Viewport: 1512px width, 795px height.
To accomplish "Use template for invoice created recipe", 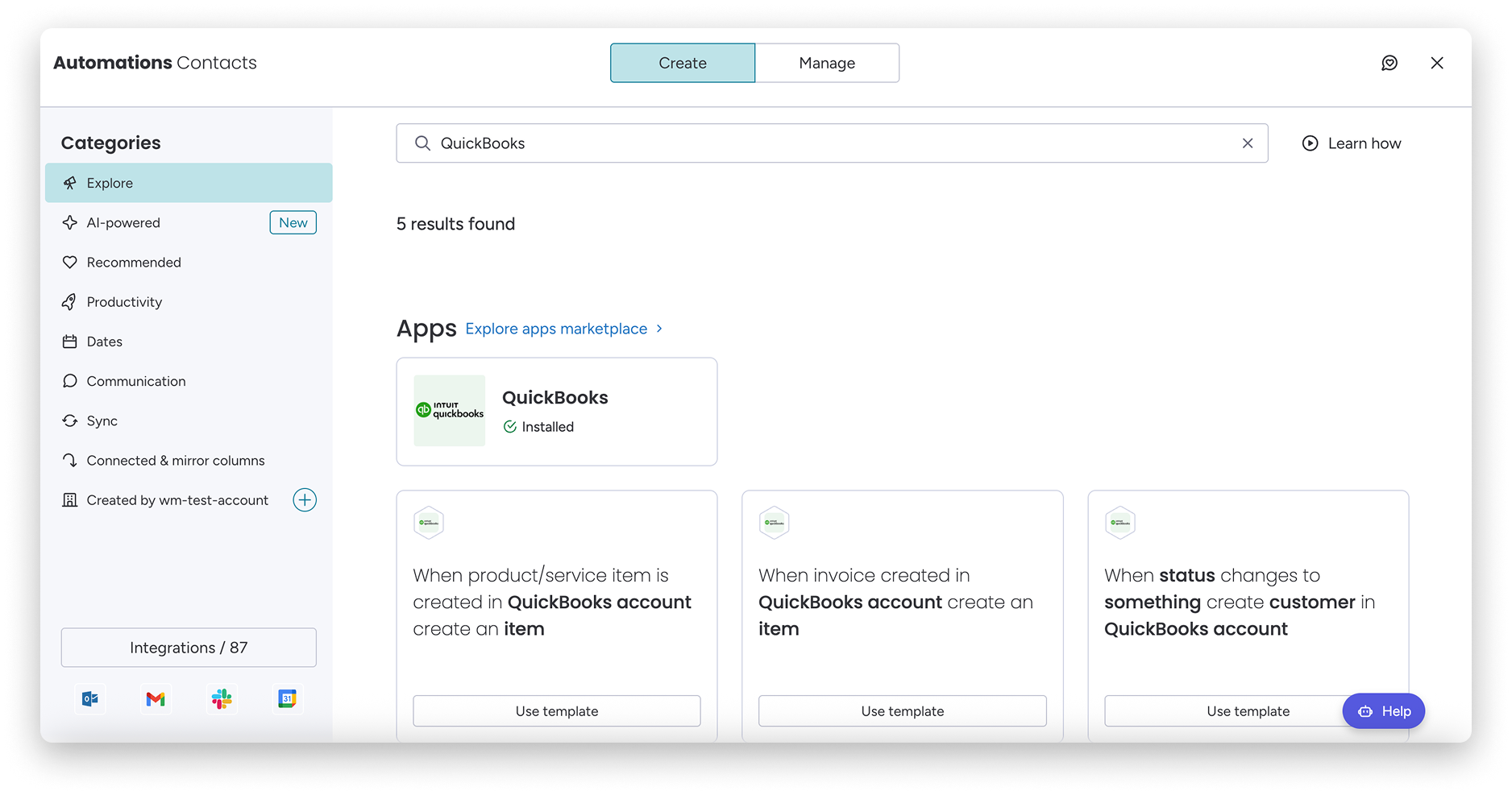I will 903,711.
